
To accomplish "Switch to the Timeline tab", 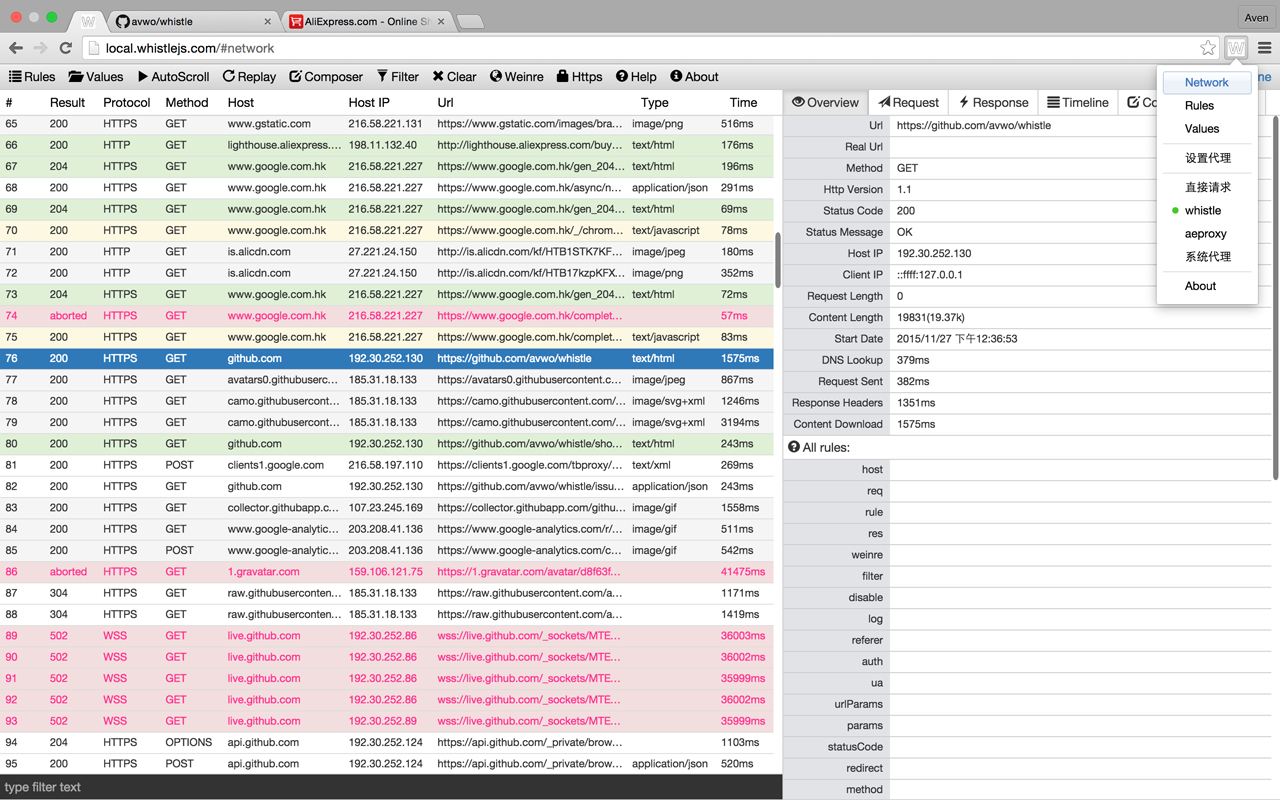I will 1077,102.
